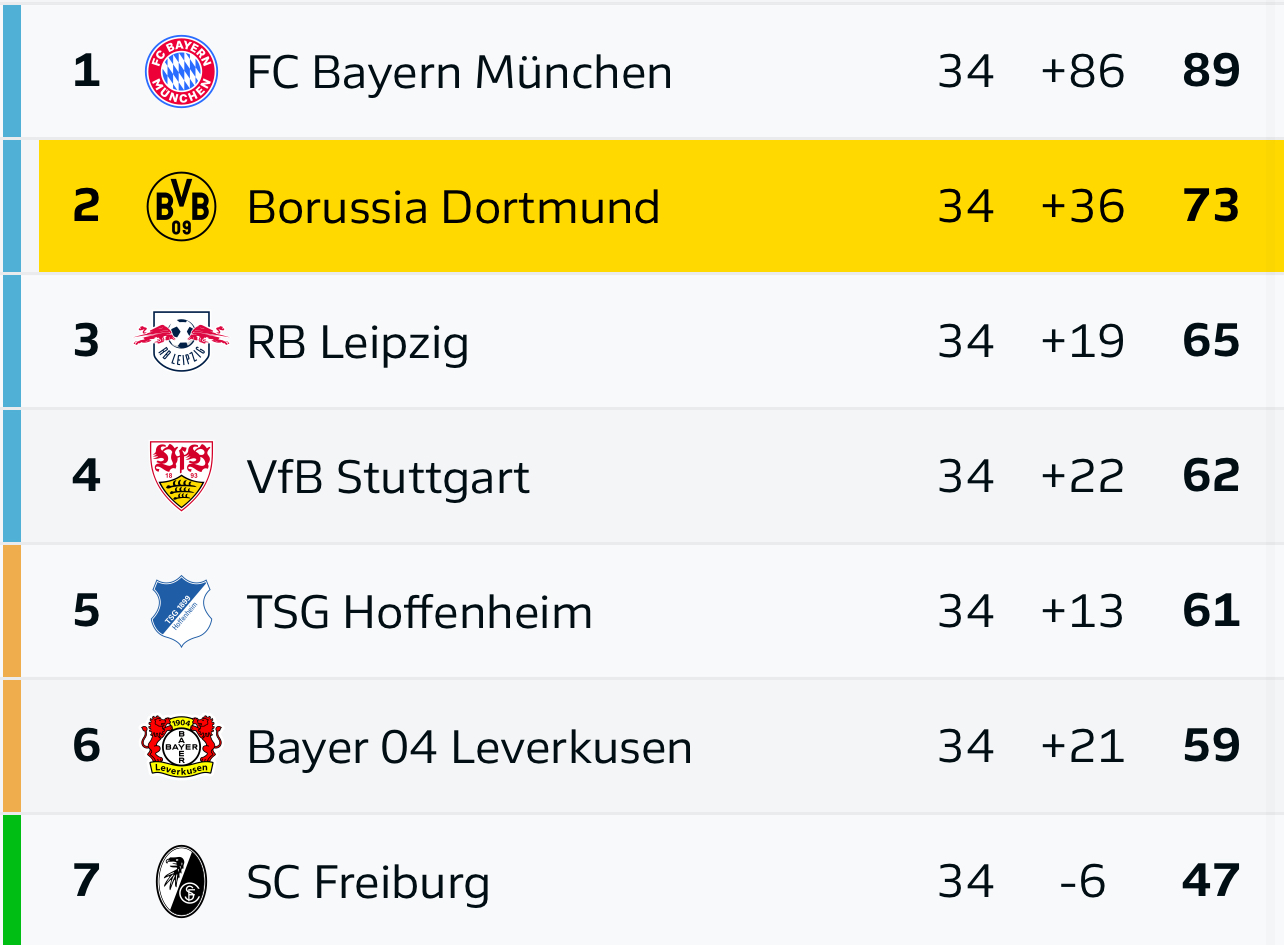Click the SC Freiburg black crest
Viewport: 1284px width, 945px height.
[x=181, y=881]
